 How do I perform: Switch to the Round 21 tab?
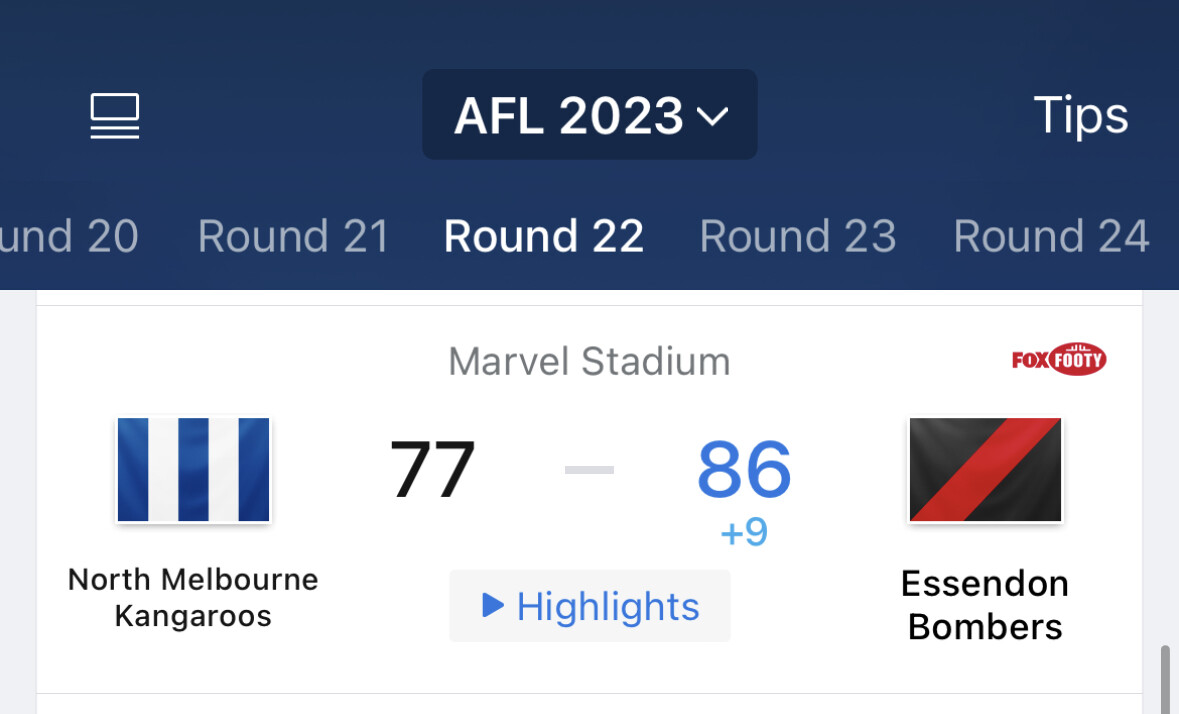pyautogui.click(x=293, y=236)
